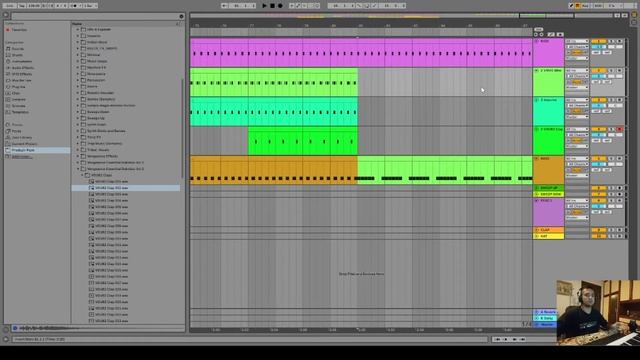Screen dimensions: 640x360
Task: Open the Clips browser category
Action: (x=16, y=93)
